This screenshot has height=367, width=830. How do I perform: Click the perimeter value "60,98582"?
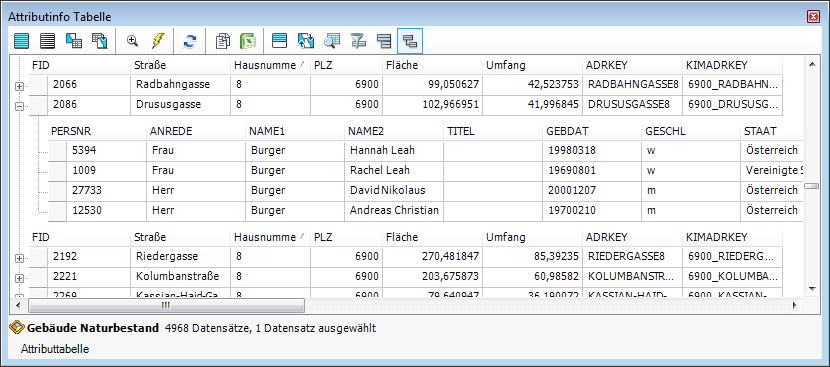tap(532, 277)
